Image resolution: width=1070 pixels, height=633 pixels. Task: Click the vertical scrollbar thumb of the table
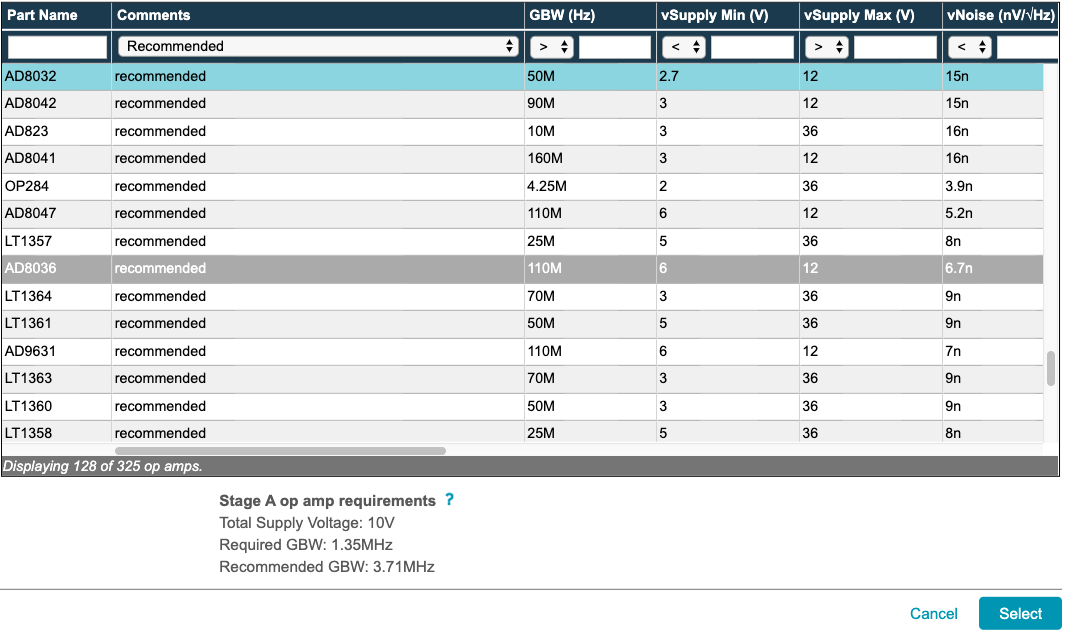1051,368
